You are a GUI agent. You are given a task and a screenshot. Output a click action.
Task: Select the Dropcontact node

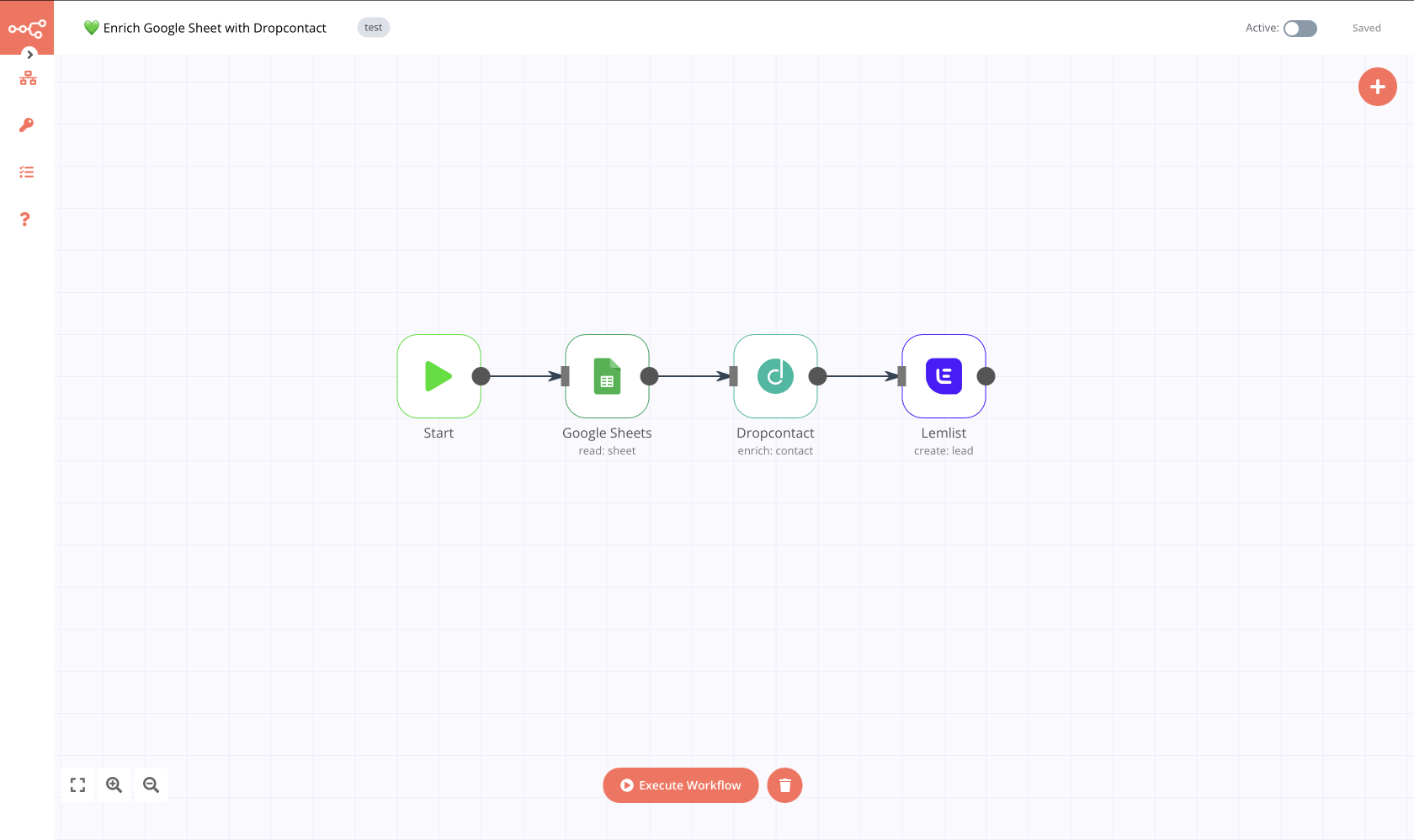point(775,376)
